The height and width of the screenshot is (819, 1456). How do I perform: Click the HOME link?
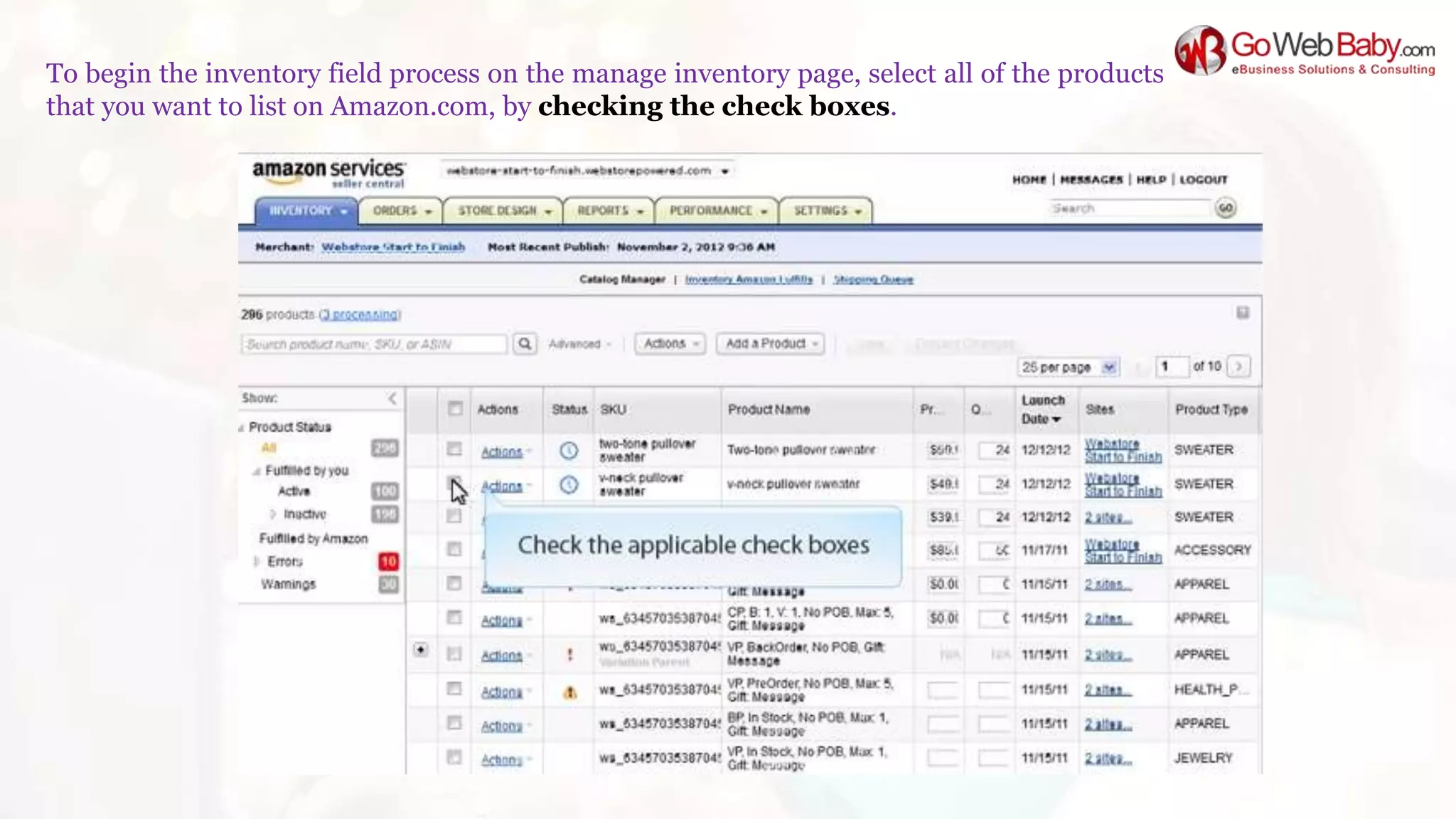1029,180
